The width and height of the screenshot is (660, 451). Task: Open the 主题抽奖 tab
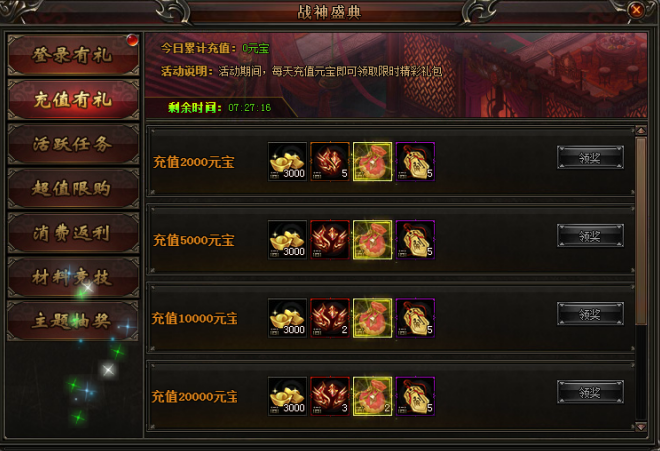73,321
